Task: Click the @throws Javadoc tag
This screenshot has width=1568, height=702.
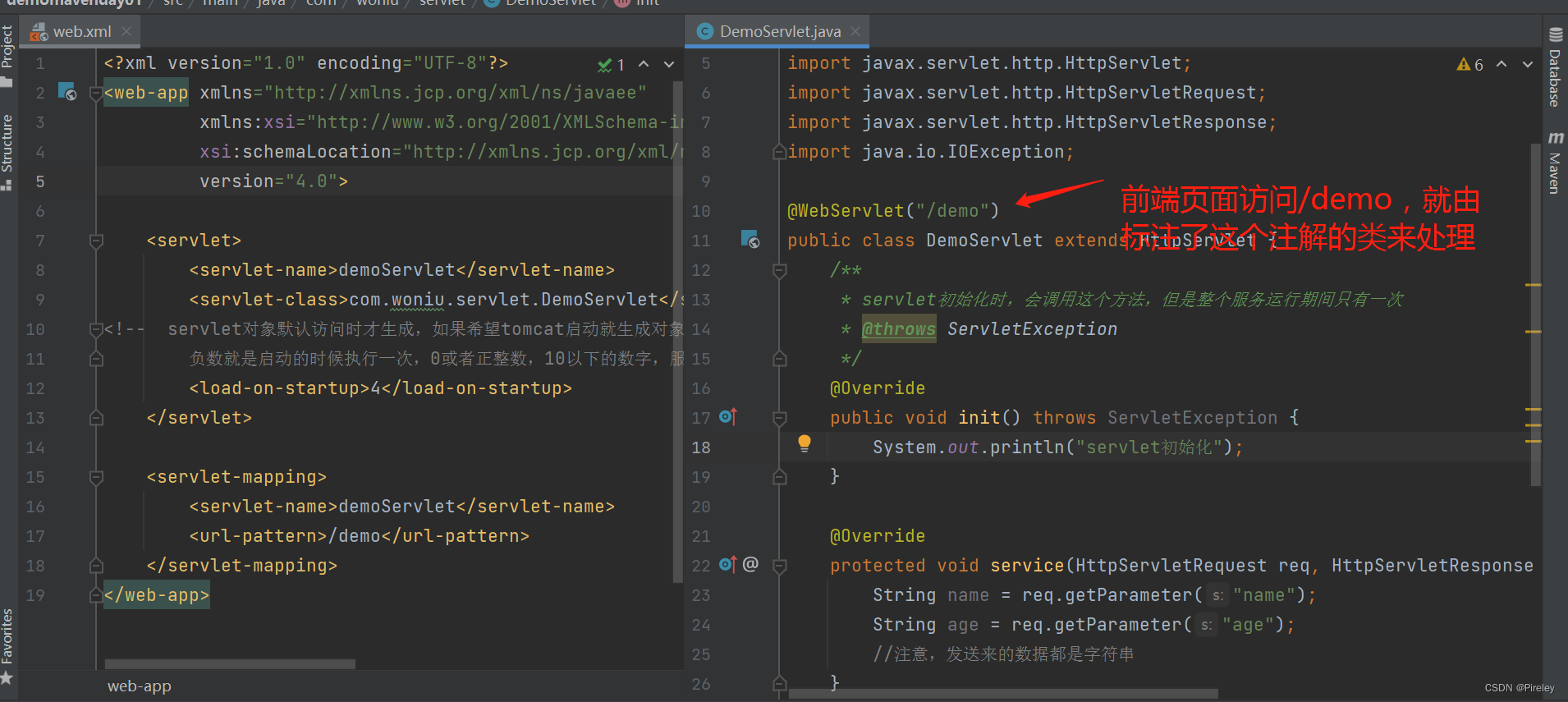Action: [x=899, y=329]
